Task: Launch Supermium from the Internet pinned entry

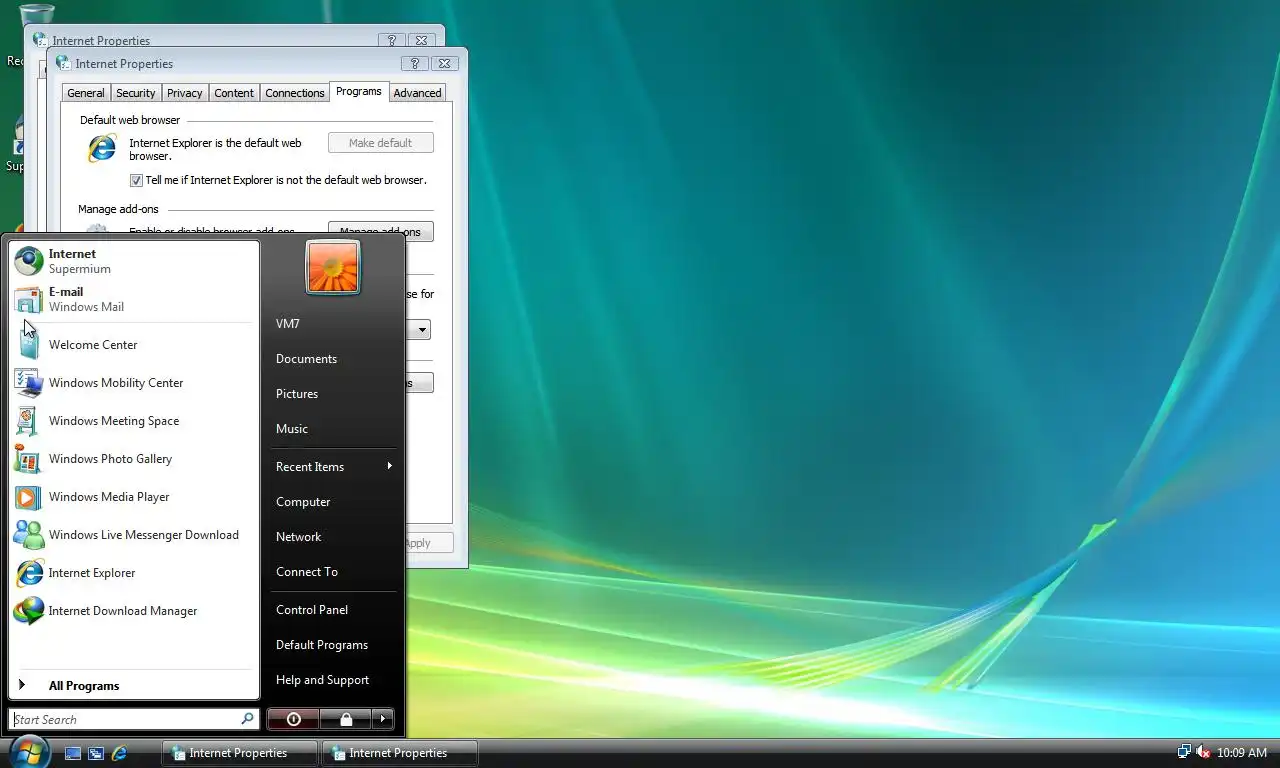Action: click(134, 261)
